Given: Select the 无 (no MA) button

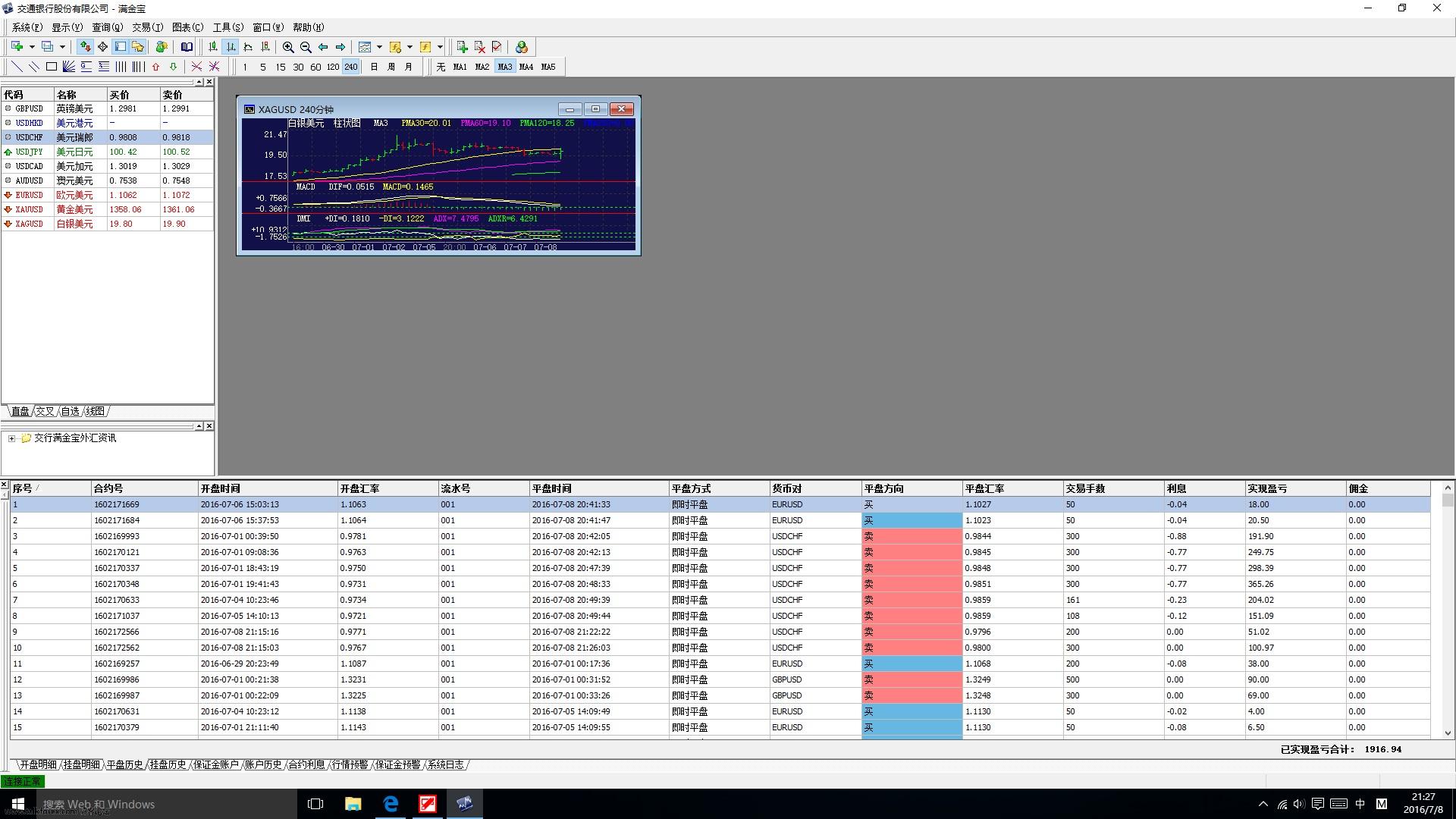Looking at the screenshot, I should (x=441, y=67).
